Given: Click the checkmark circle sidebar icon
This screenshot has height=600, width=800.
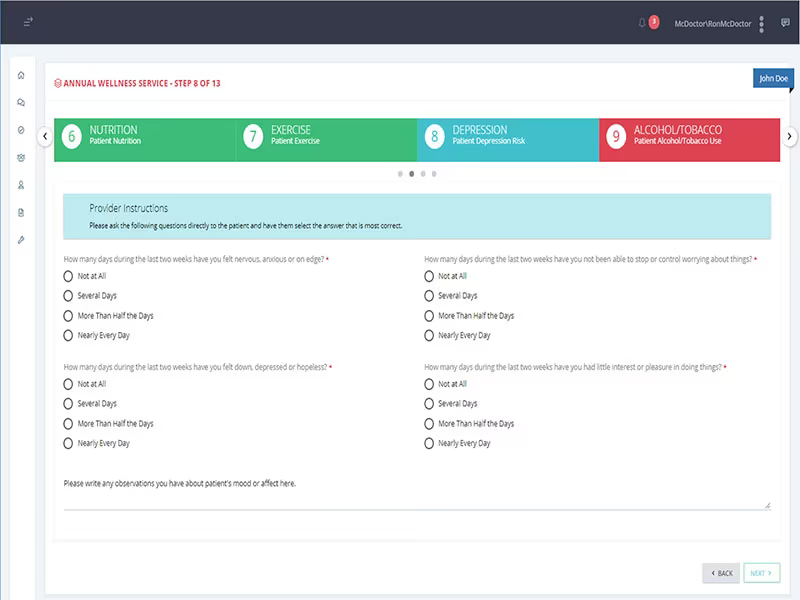Looking at the screenshot, I should (x=21, y=130).
